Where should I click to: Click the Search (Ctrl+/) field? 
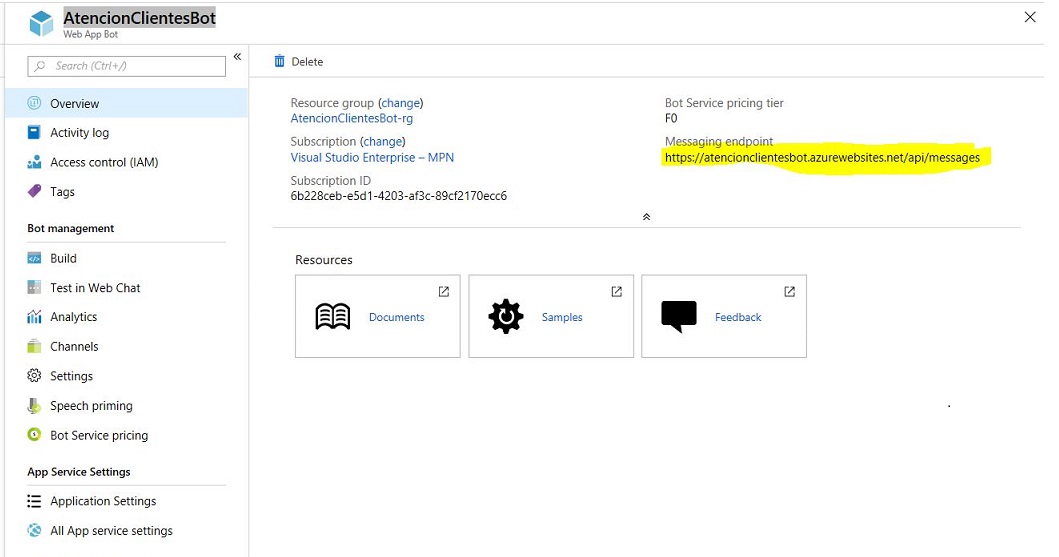(126, 66)
